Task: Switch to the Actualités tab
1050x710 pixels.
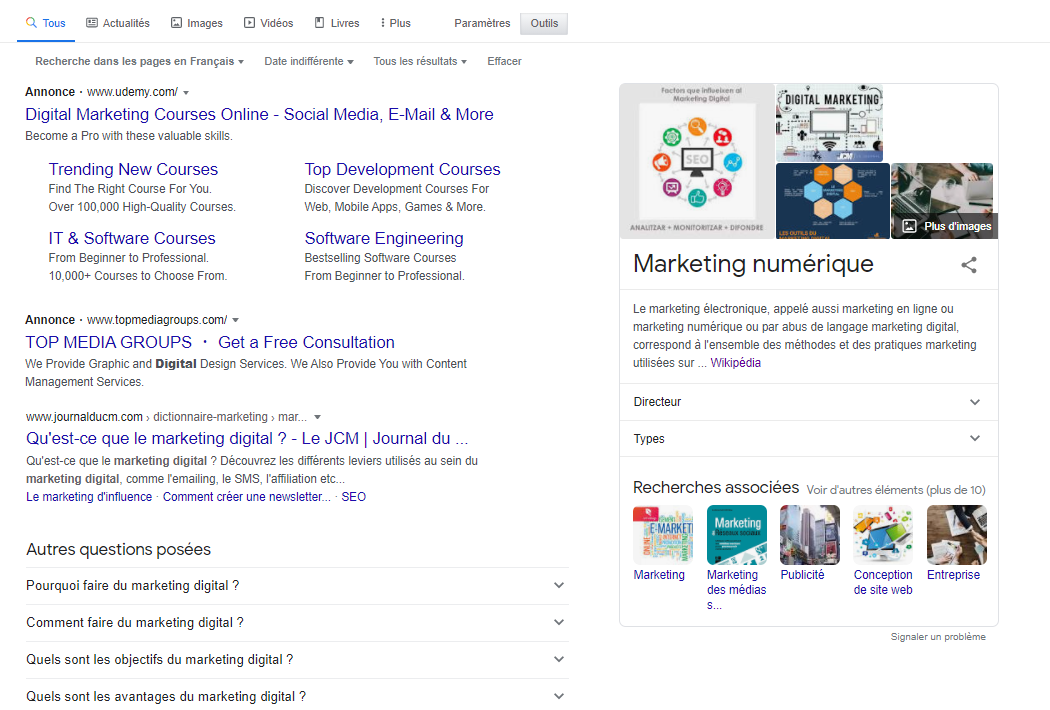Action: tap(118, 23)
